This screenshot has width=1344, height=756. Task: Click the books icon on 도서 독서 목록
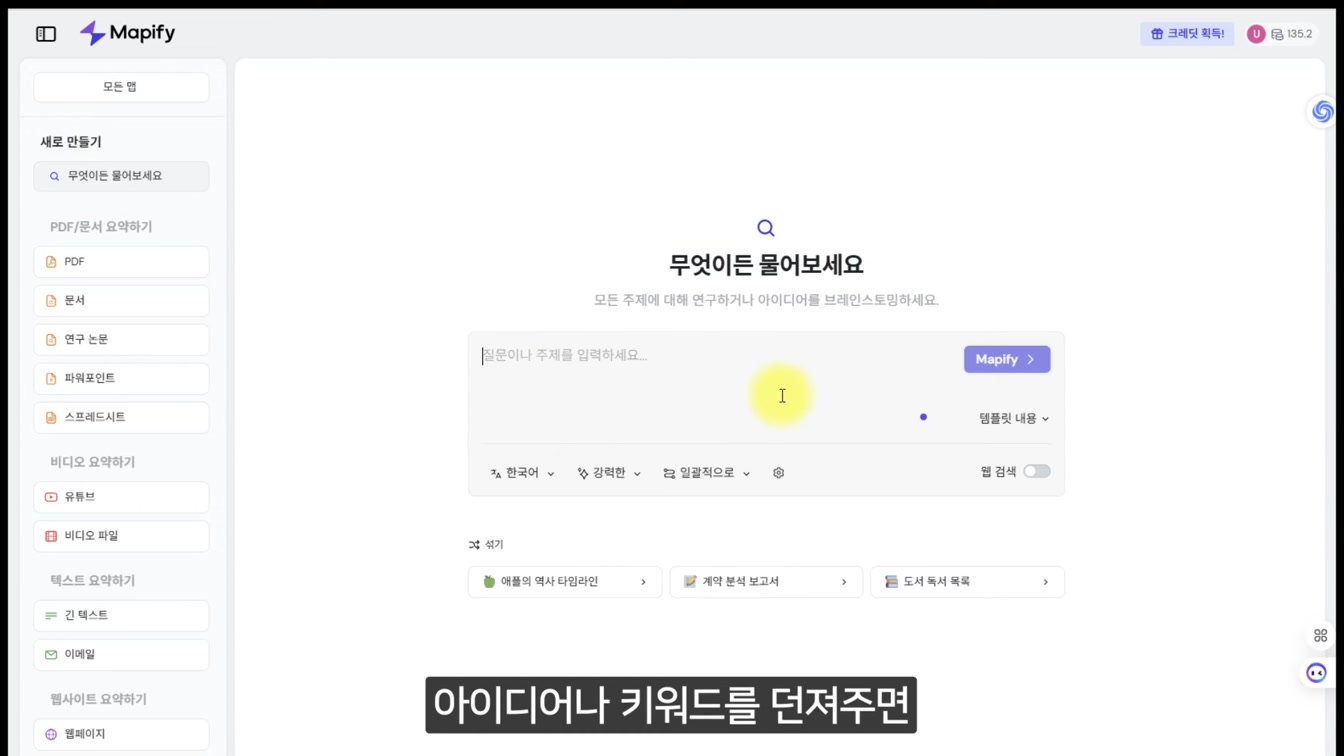(891, 582)
